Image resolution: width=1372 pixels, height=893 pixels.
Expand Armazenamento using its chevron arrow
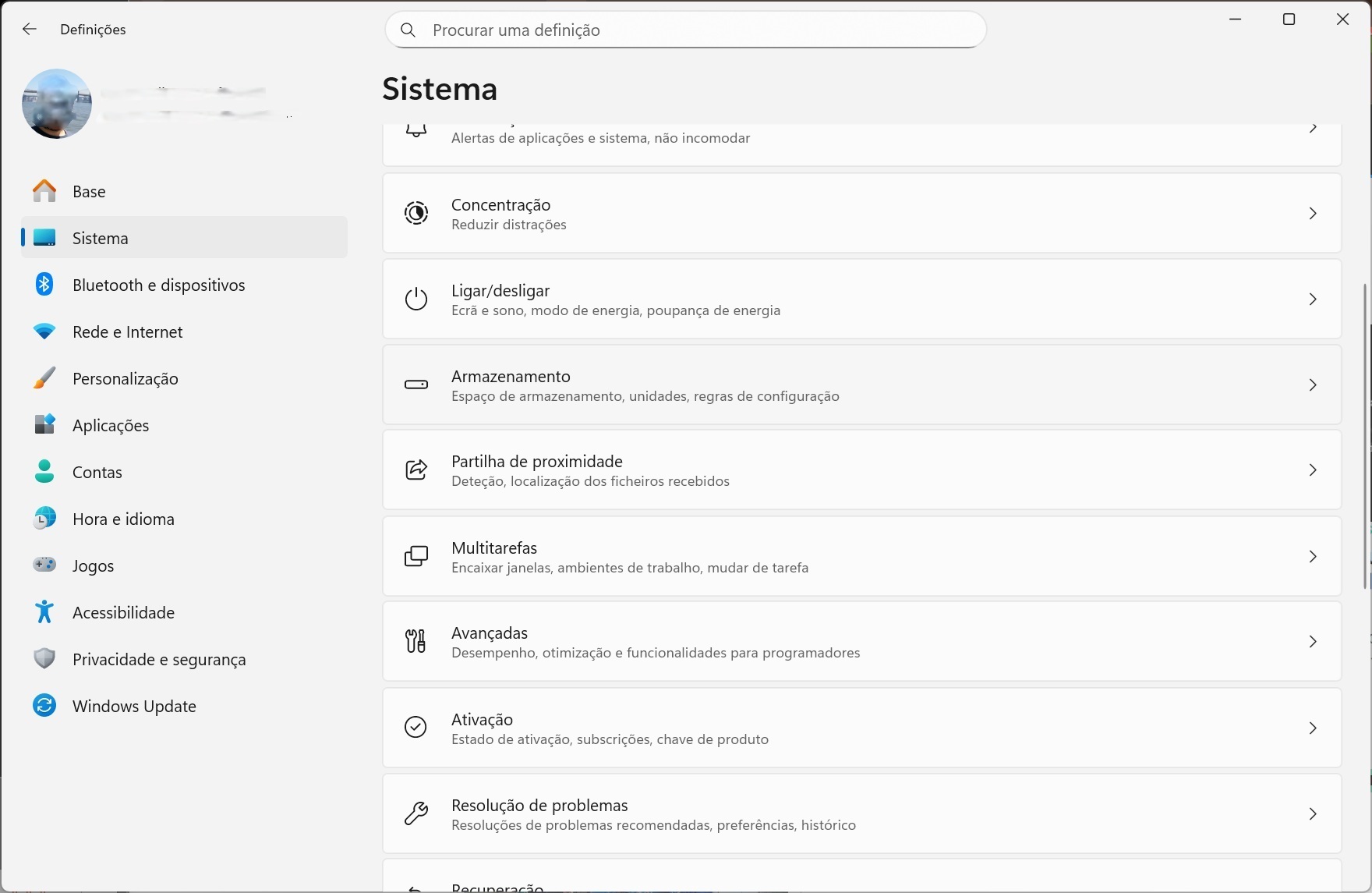tap(1313, 384)
